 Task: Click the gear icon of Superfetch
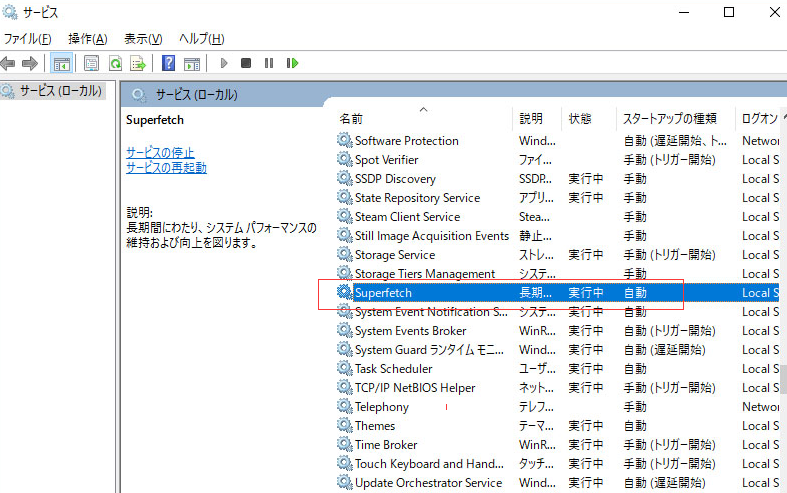pos(345,292)
